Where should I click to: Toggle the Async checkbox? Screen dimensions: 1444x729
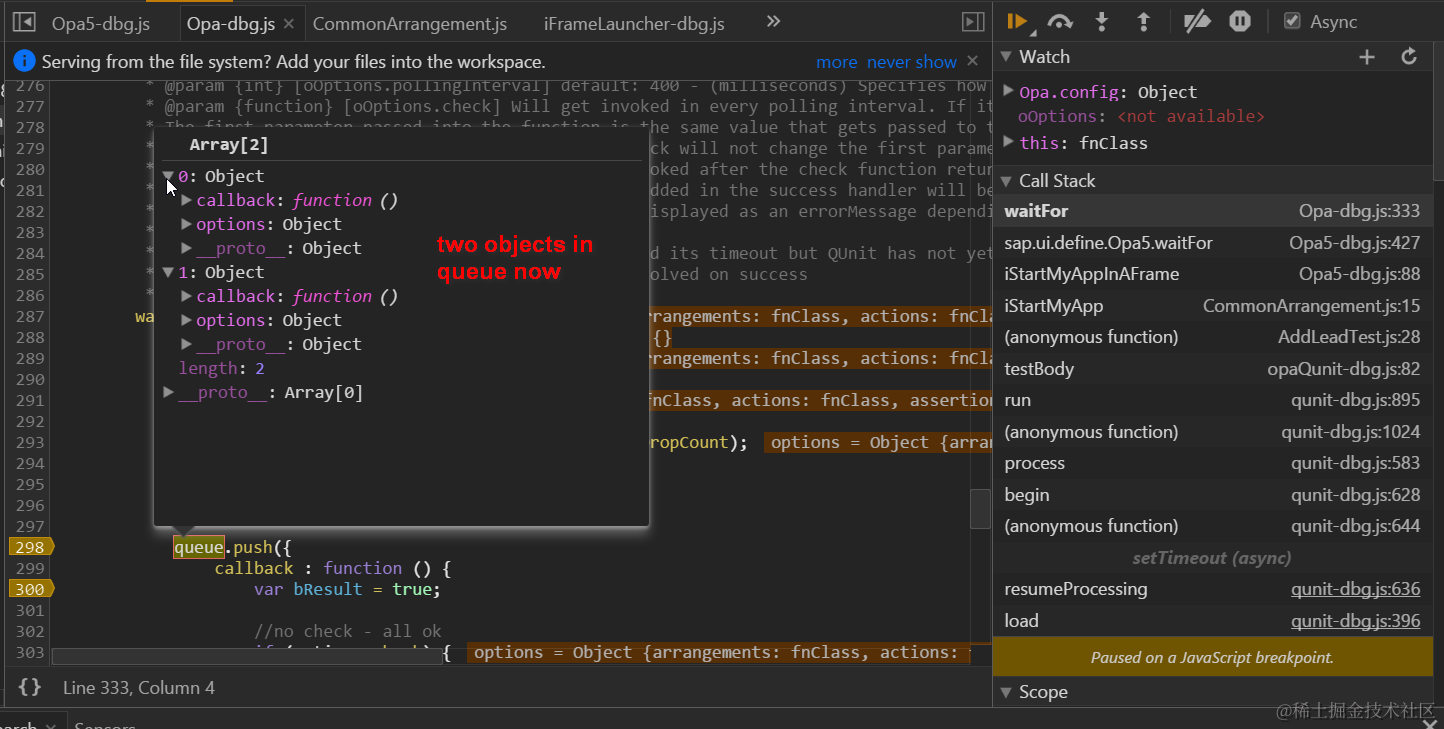(x=1292, y=21)
